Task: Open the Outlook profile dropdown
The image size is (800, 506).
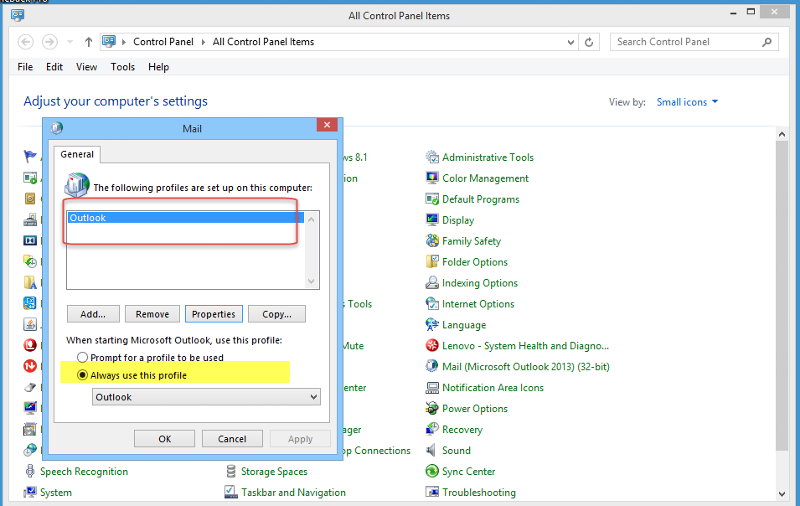Action: [x=206, y=397]
